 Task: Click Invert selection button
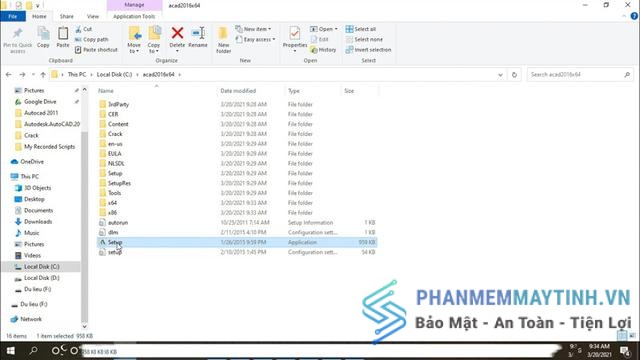[x=368, y=50]
